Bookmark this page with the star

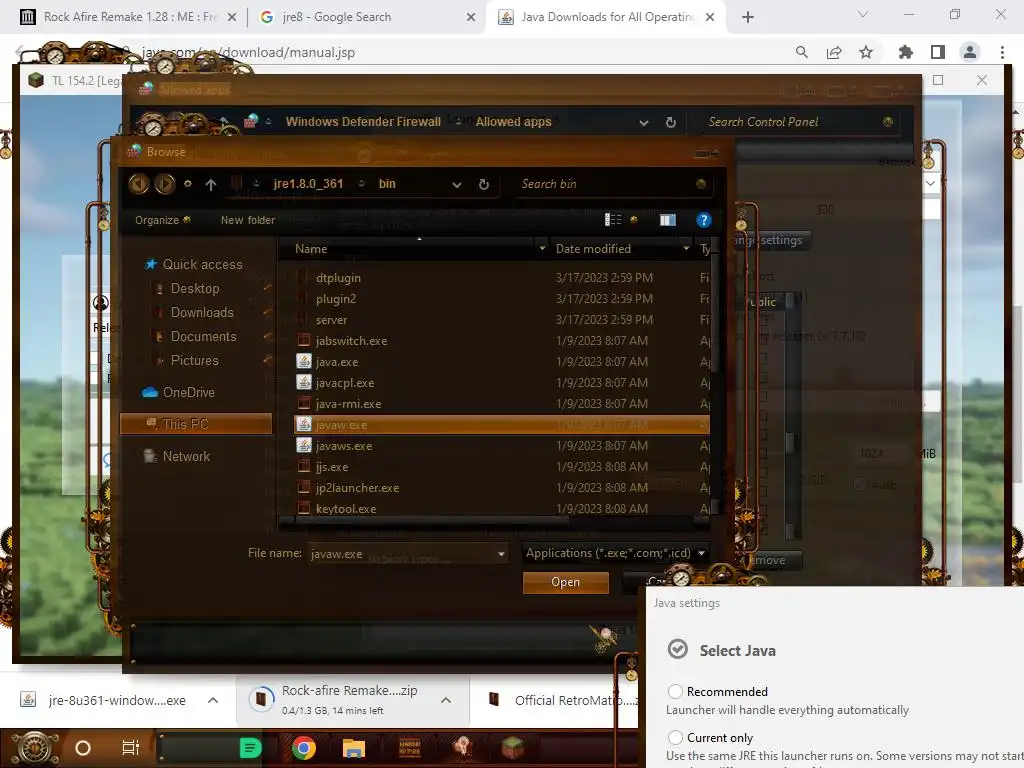point(866,52)
